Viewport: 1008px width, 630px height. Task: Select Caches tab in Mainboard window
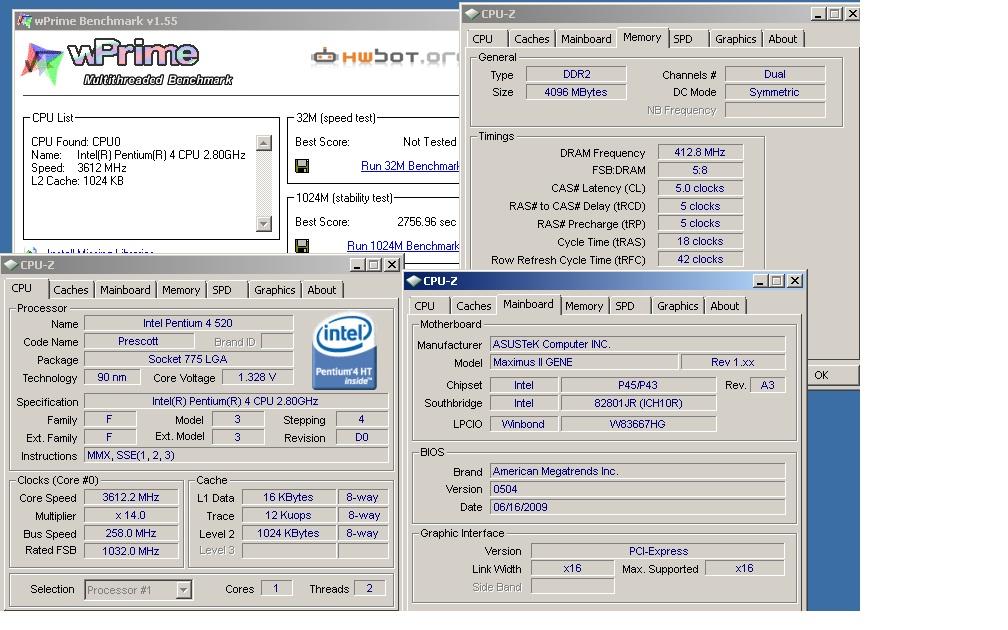tap(474, 306)
